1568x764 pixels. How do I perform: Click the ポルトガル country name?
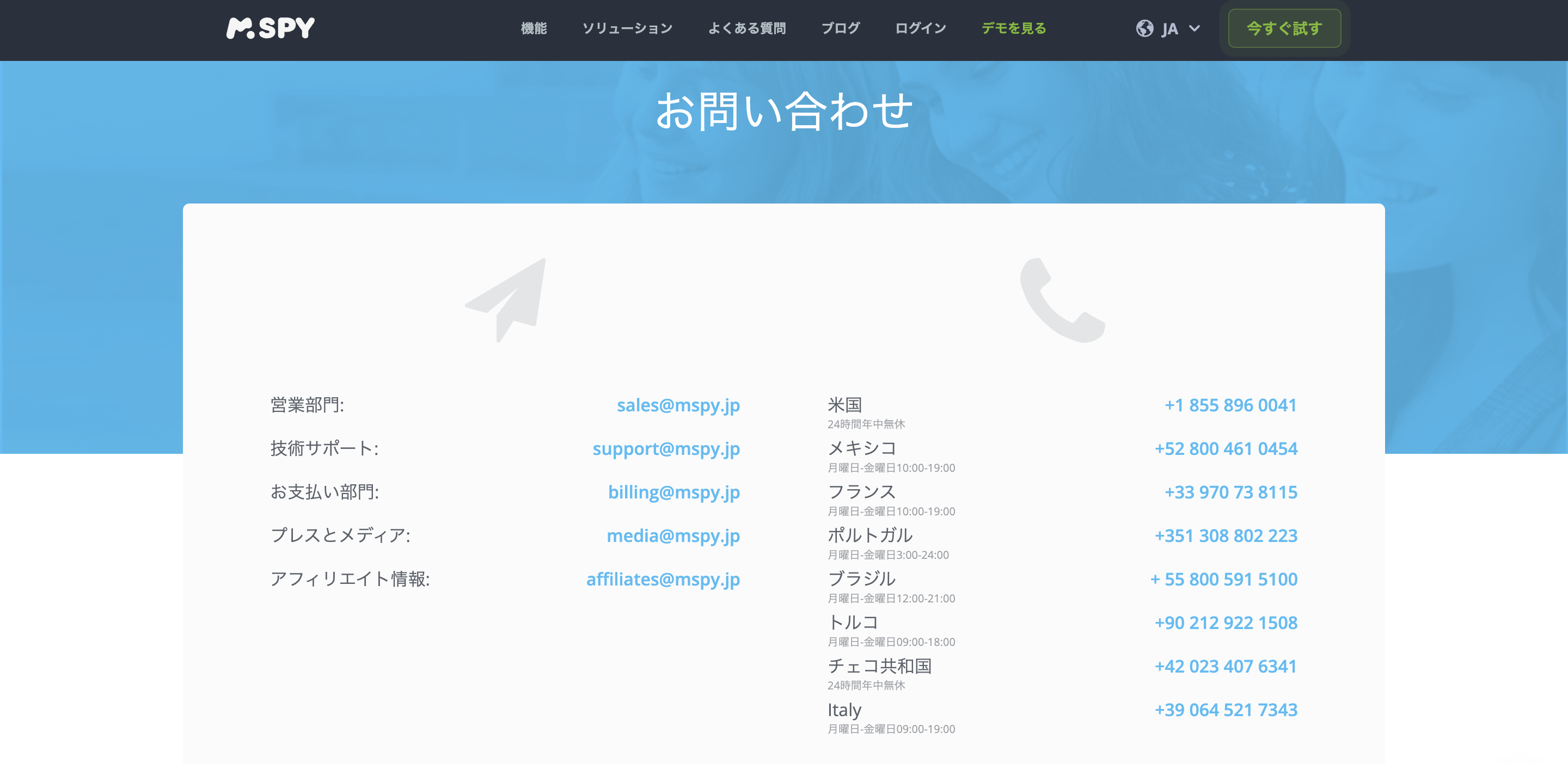[x=870, y=536]
